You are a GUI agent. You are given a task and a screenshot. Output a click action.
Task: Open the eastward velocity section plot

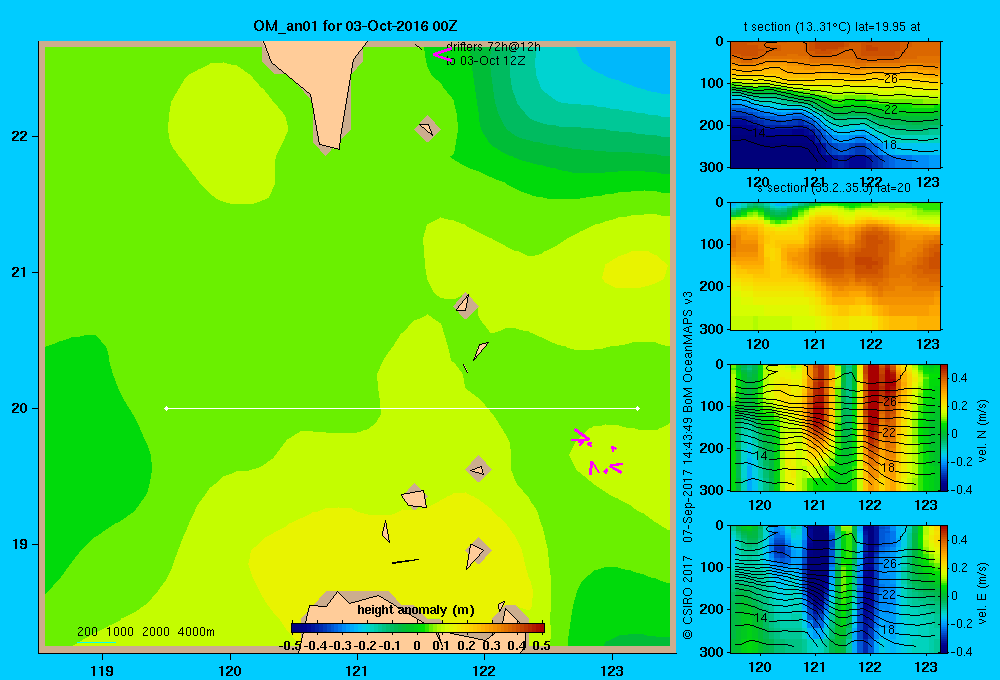pos(835,588)
